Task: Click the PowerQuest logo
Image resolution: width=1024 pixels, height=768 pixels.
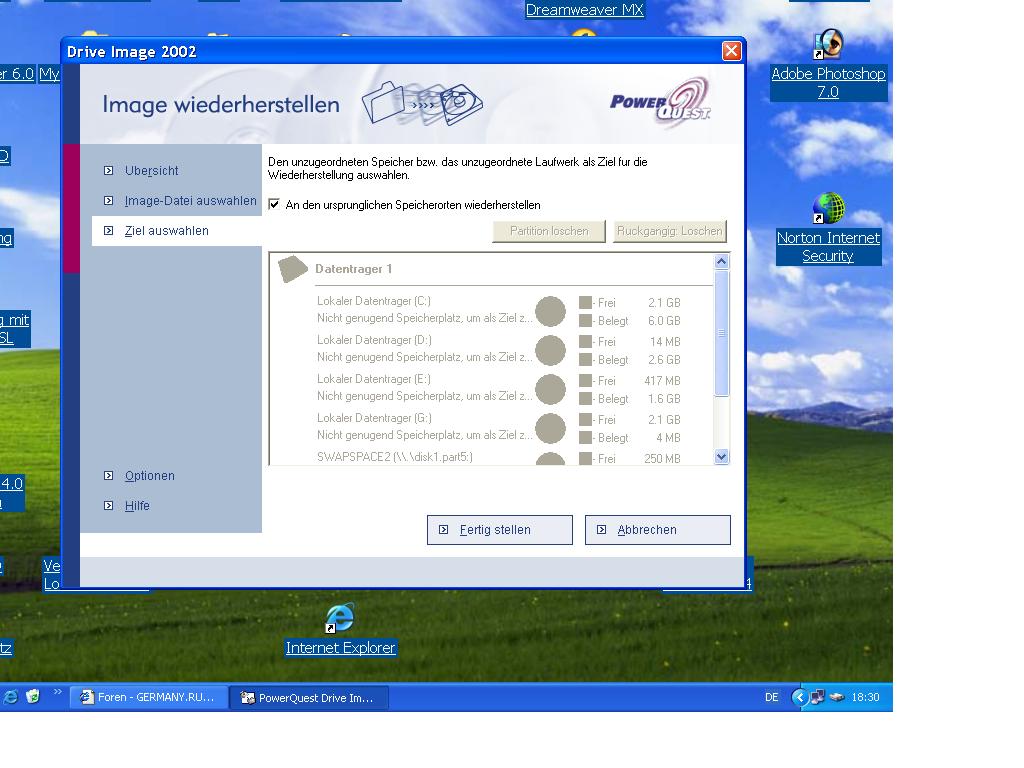Action: [x=660, y=103]
